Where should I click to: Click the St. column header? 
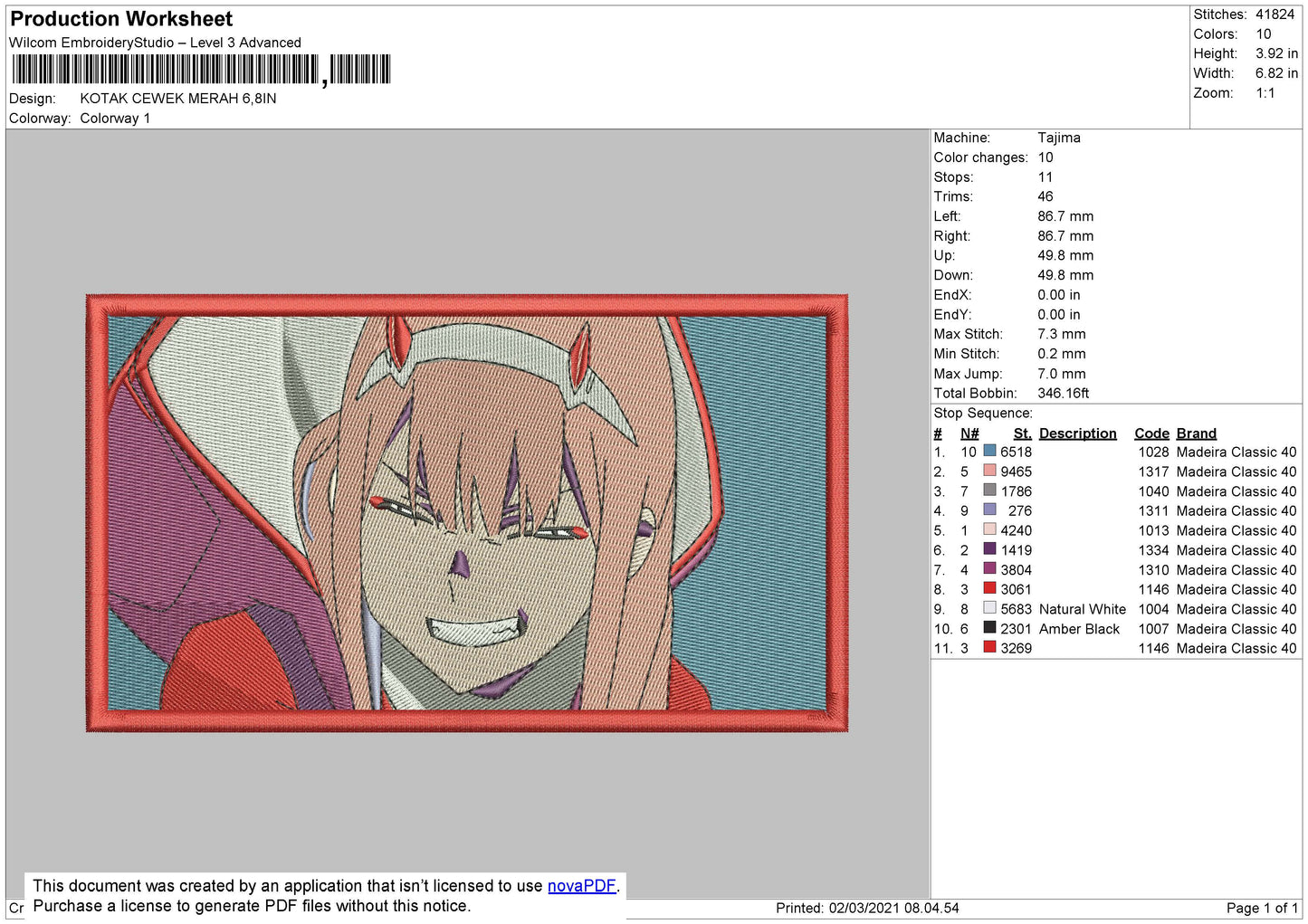1021,433
